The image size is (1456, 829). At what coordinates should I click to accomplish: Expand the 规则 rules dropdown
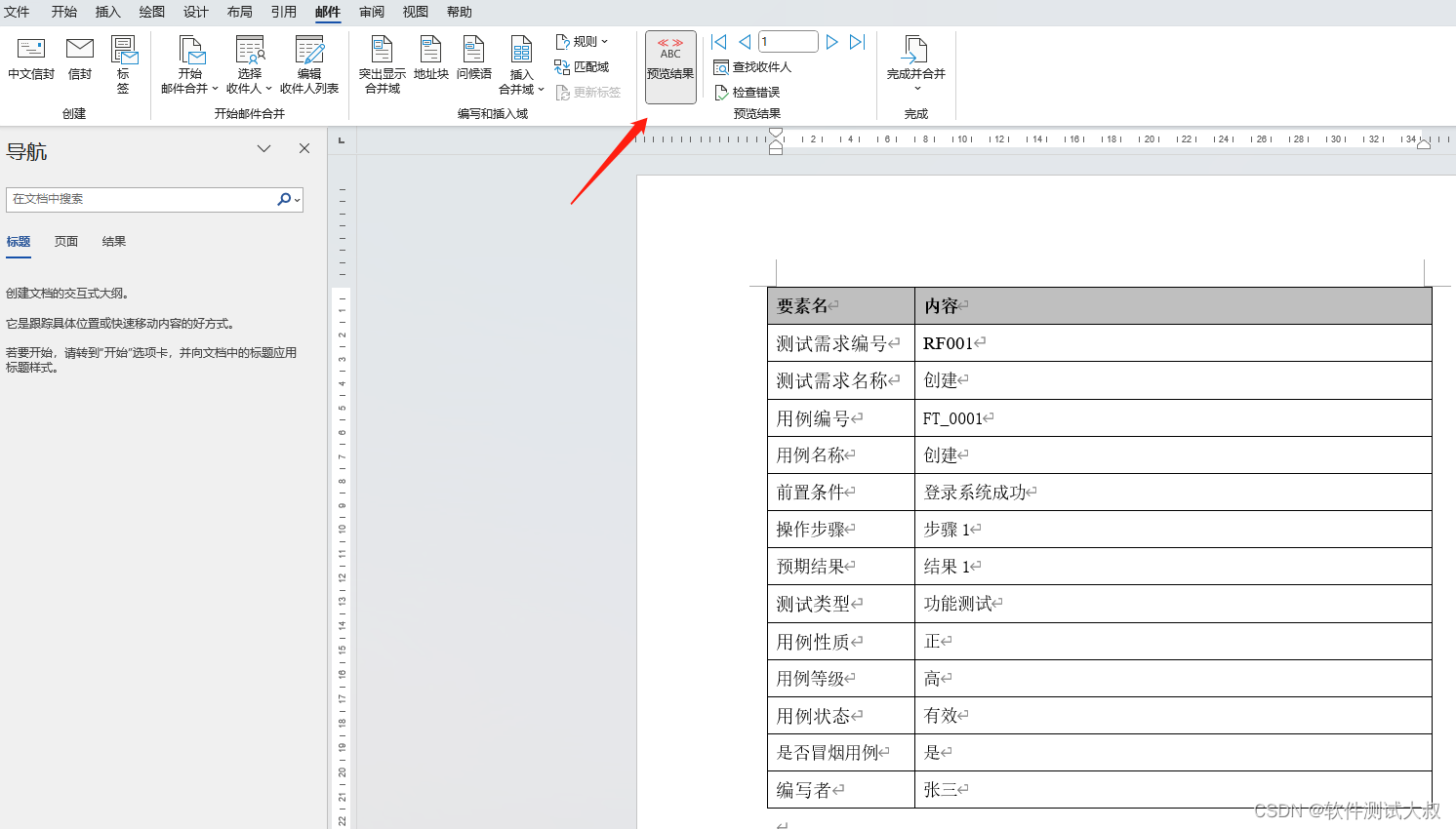pos(582,42)
